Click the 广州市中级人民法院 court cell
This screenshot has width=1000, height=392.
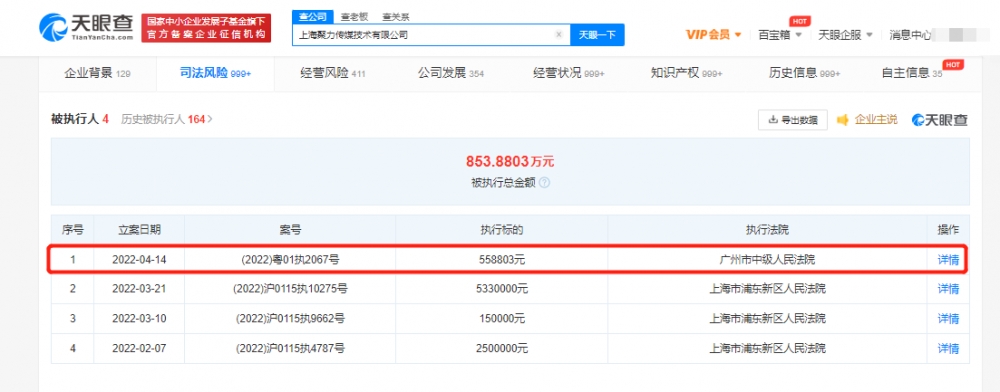767,259
